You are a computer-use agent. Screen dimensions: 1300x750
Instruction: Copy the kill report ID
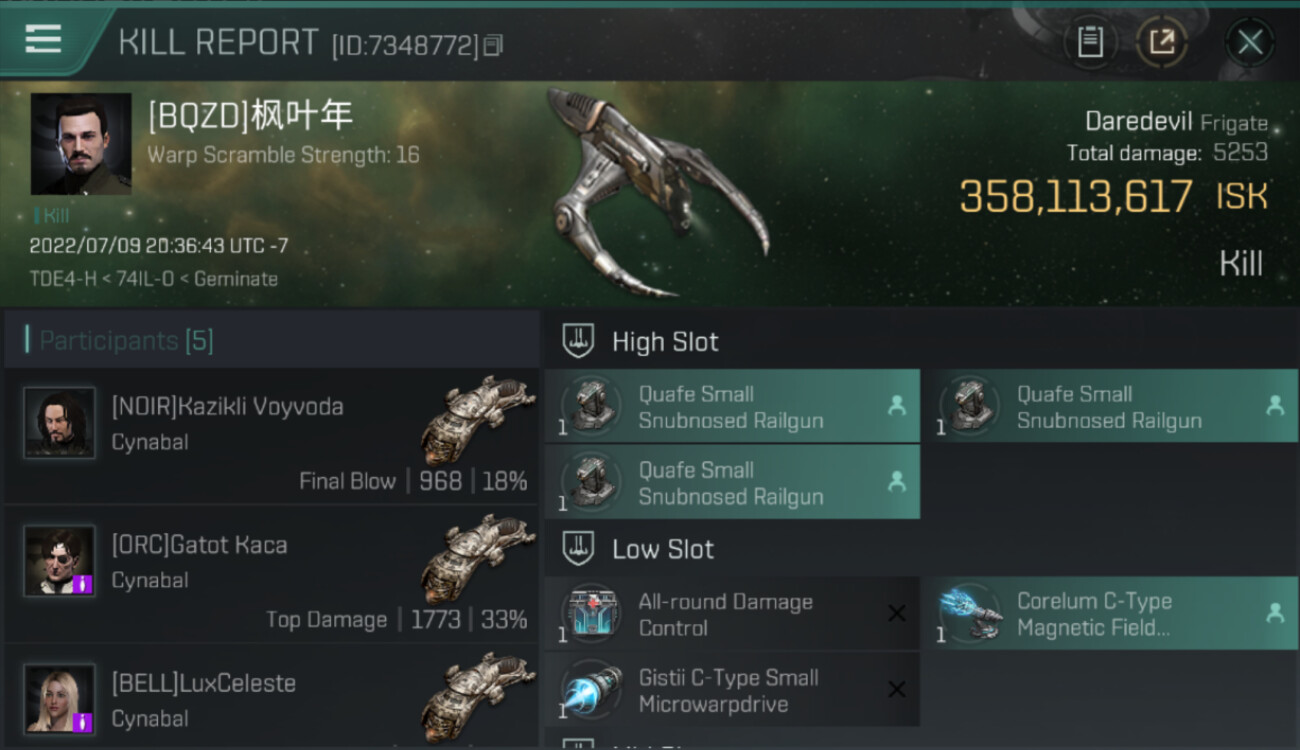tap(493, 46)
